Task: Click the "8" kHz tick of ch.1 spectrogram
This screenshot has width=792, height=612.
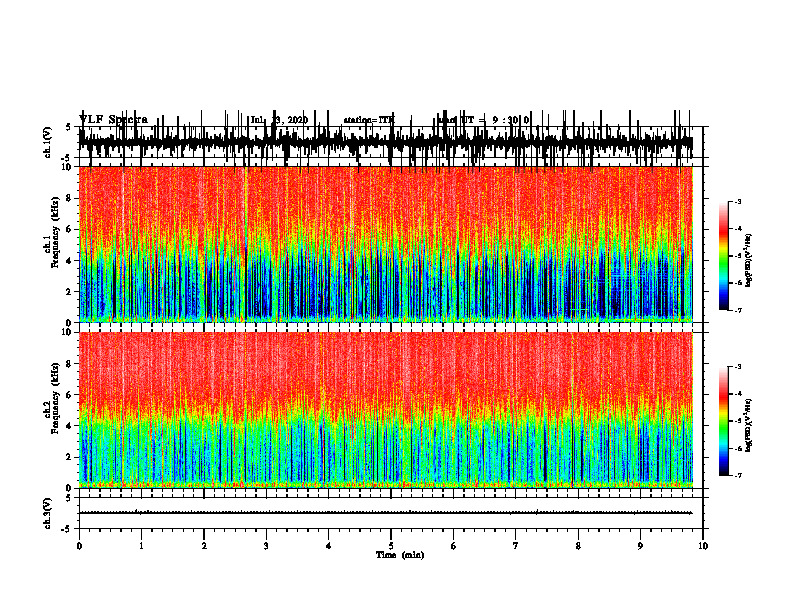Action: point(70,198)
